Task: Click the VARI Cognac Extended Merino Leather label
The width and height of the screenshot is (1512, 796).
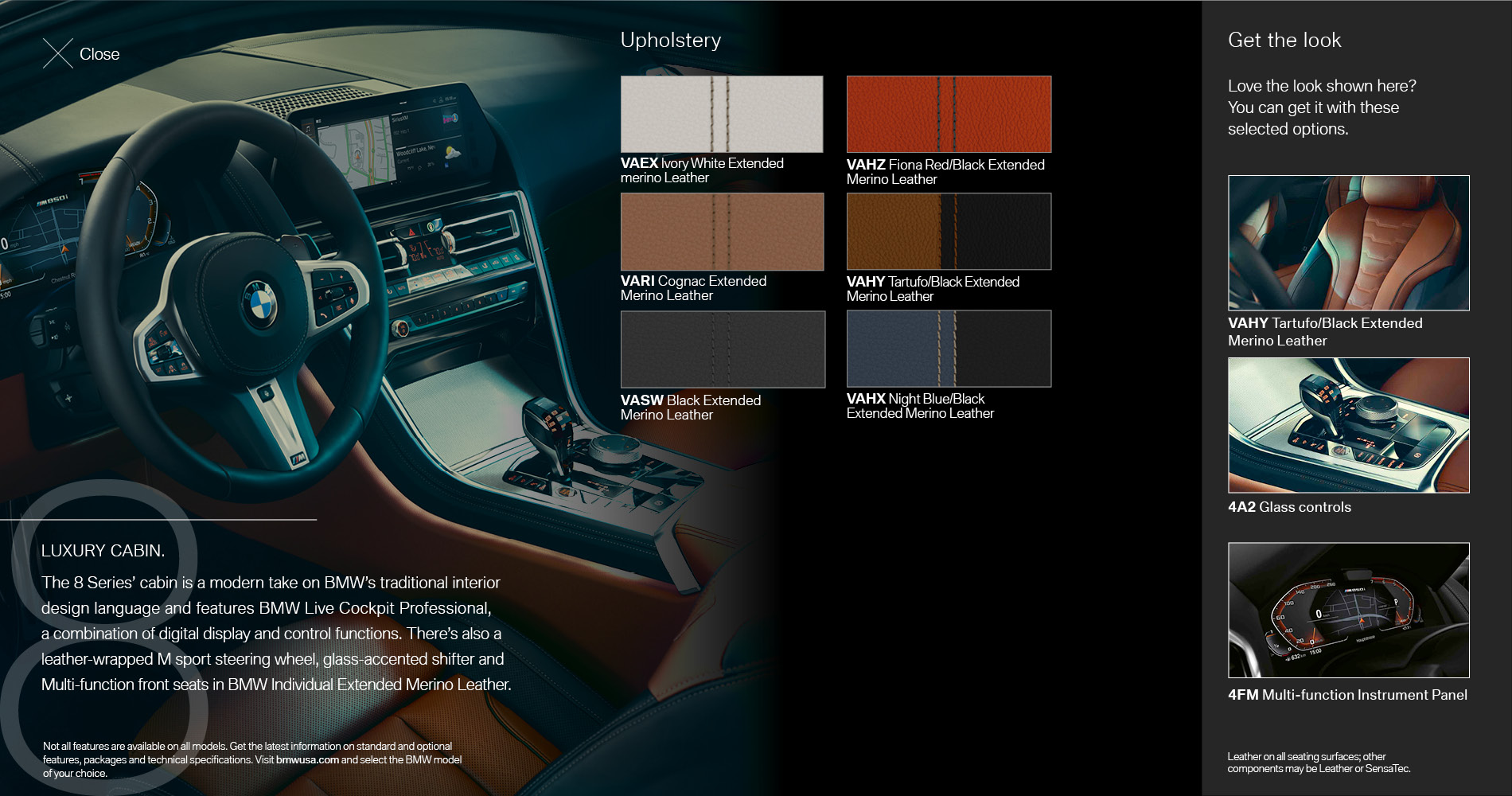Action: coord(693,288)
